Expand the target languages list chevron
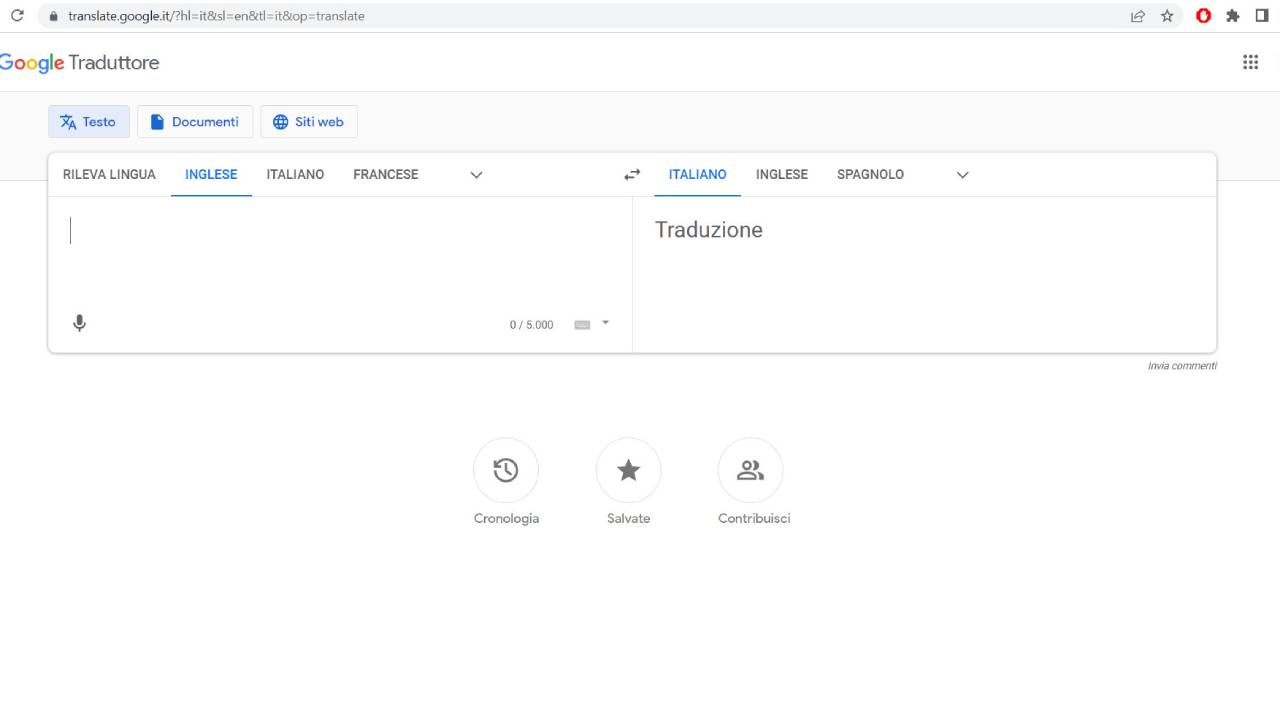This screenshot has height=720, width=1280. coord(962,175)
